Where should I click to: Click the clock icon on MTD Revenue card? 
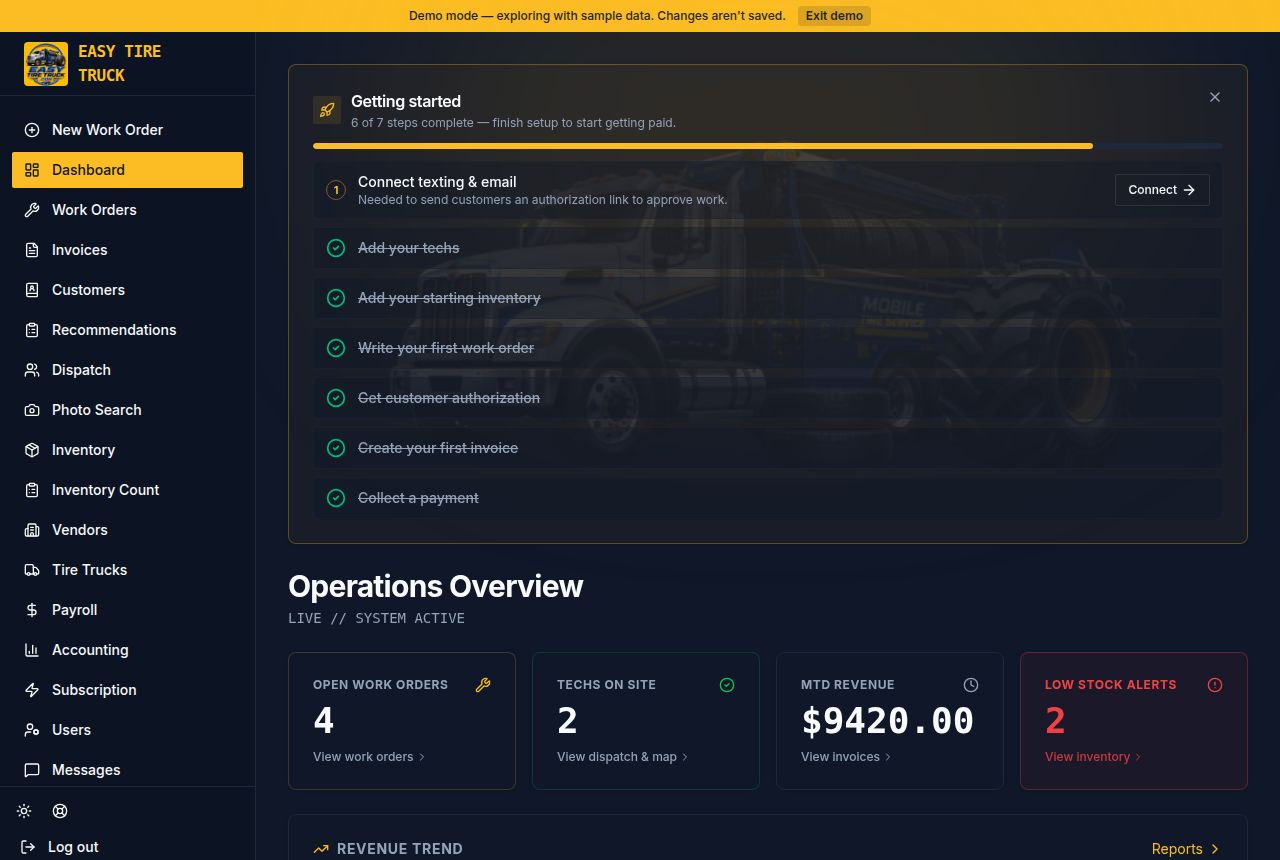click(x=971, y=685)
